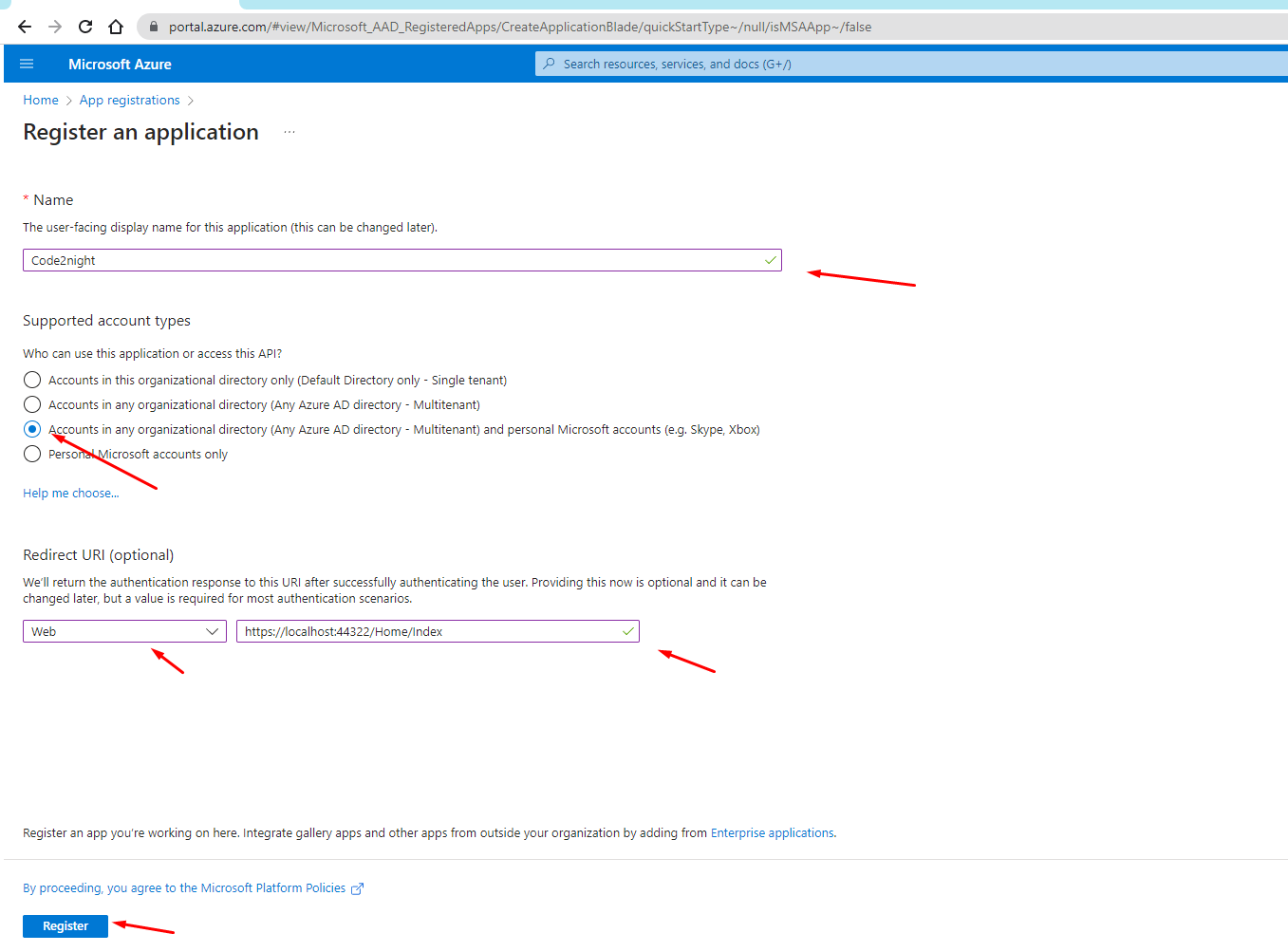Select Multitenant and personal Microsoft accounts option
The height and width of the screenshot is (952, 1288).
[x=32, y=429]
